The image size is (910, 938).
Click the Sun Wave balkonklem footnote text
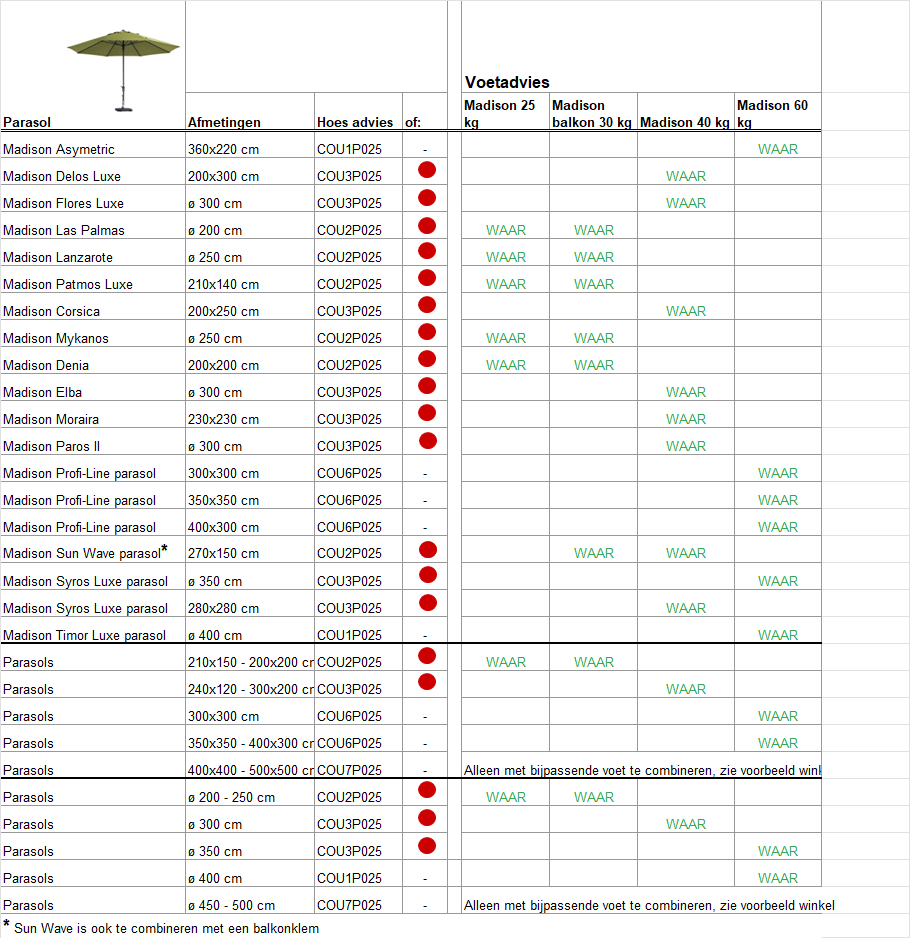click(166, 928)
